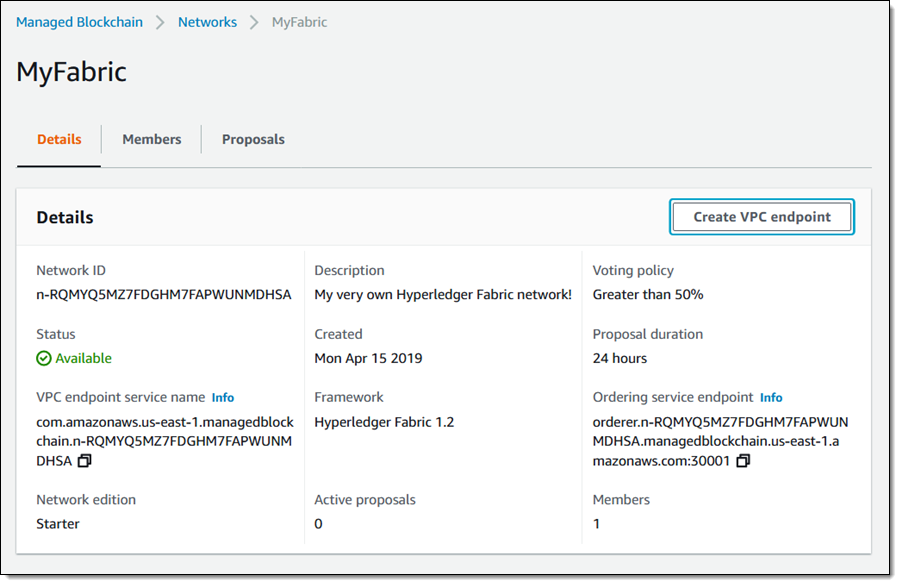The height and width of the screenshot is (585, 900).
Task: Click the Hyperledger Fabric 1.2 framework value
Action: tap(384, 421)
